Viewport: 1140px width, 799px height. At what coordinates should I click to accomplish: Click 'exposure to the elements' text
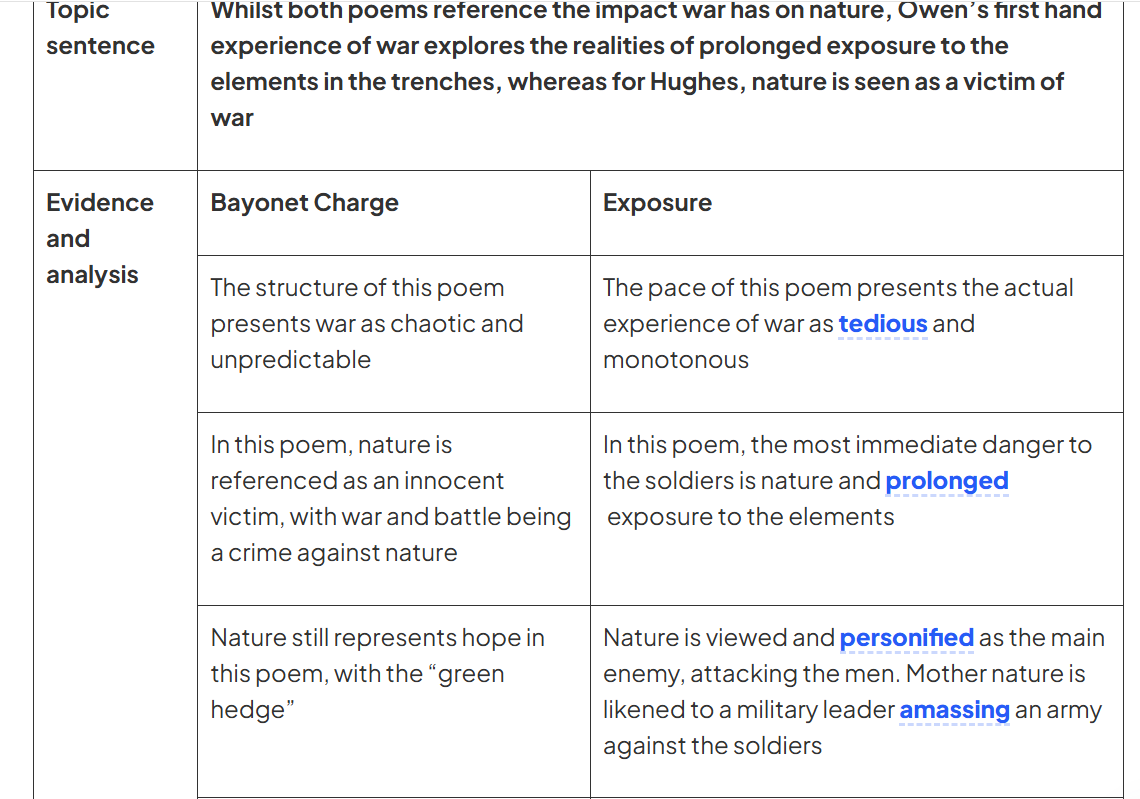tap(750, 517)
